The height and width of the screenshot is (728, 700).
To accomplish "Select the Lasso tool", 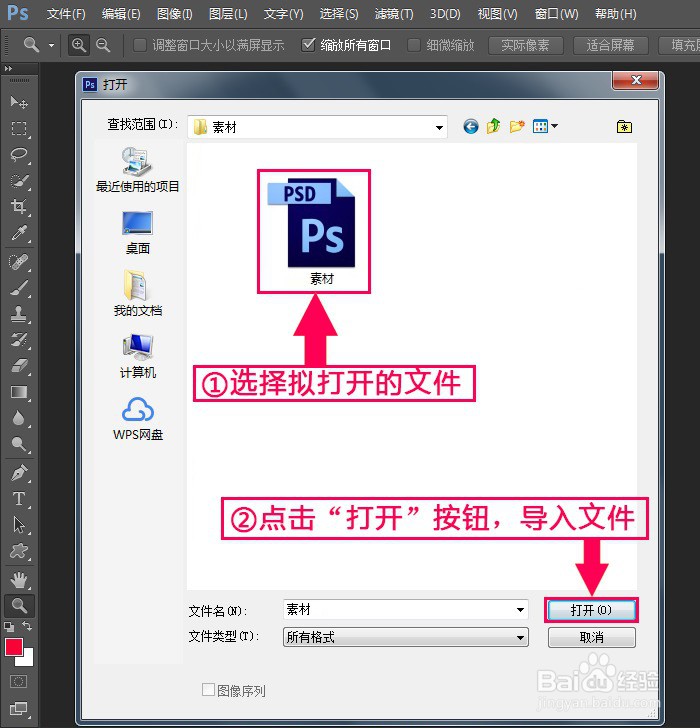I will [x=19, y=154].
